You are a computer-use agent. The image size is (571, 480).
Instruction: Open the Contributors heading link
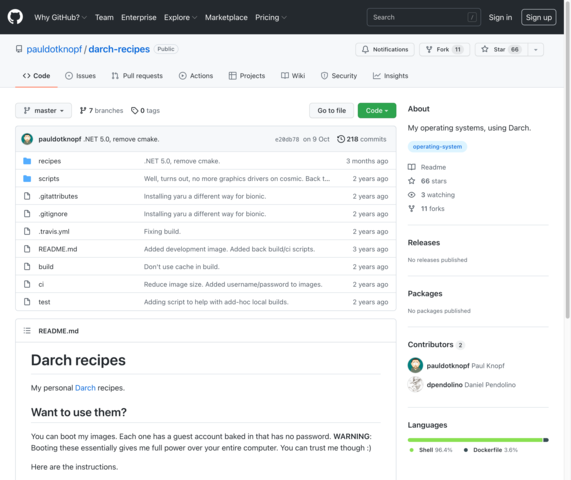point(436,345)
